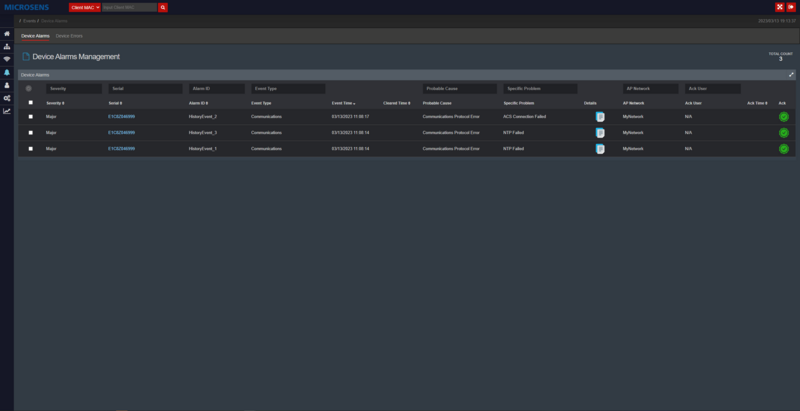
Task: Switch to the Device Errors tab
Action: [x=69, y=36]
